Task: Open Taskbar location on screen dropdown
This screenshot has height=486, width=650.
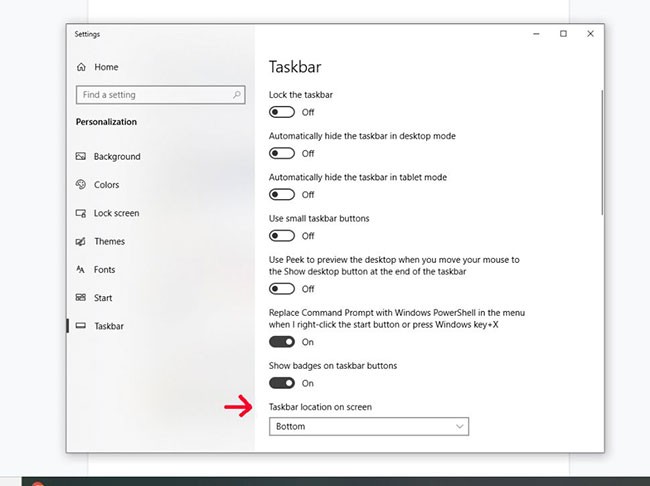Action: pyautogui.click(x=368, y=426)
